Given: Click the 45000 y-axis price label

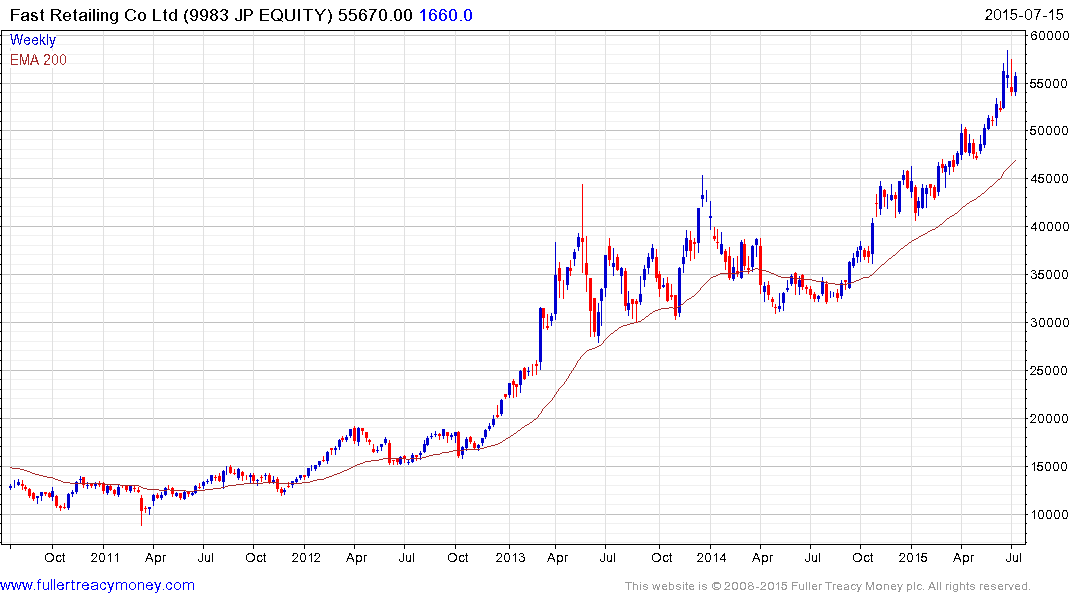Looking at the screenshot, I should click(1050, 180).
